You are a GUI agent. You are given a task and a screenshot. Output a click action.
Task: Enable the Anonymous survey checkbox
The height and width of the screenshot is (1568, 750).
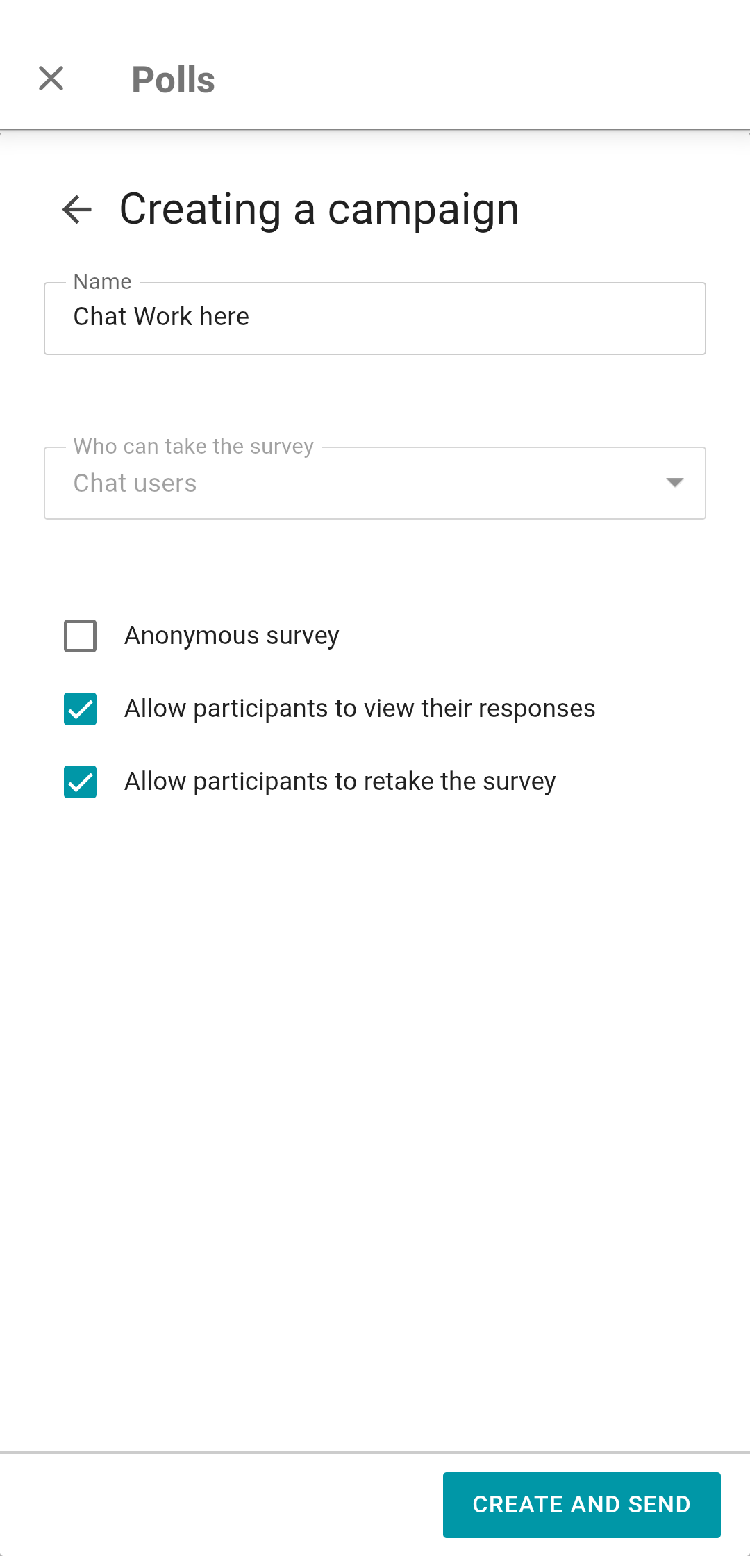[80, 636]
